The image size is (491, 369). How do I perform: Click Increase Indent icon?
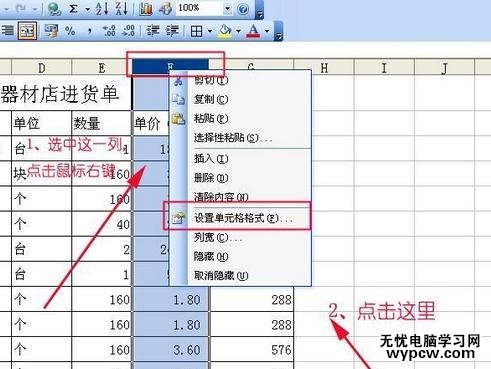click(x=173, y=31)
